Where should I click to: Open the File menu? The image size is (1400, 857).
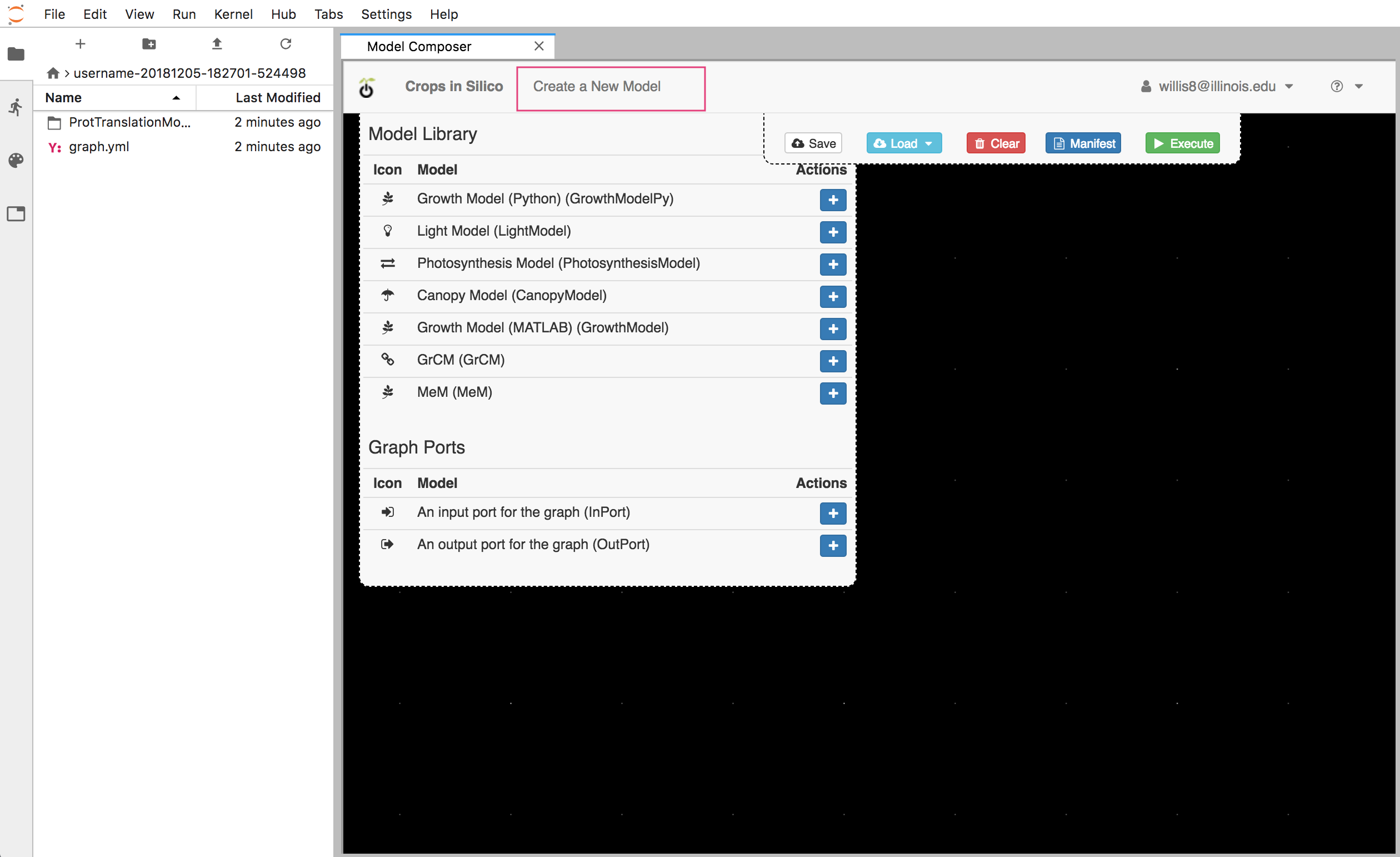pyautogui.click(x=54, y=14)
